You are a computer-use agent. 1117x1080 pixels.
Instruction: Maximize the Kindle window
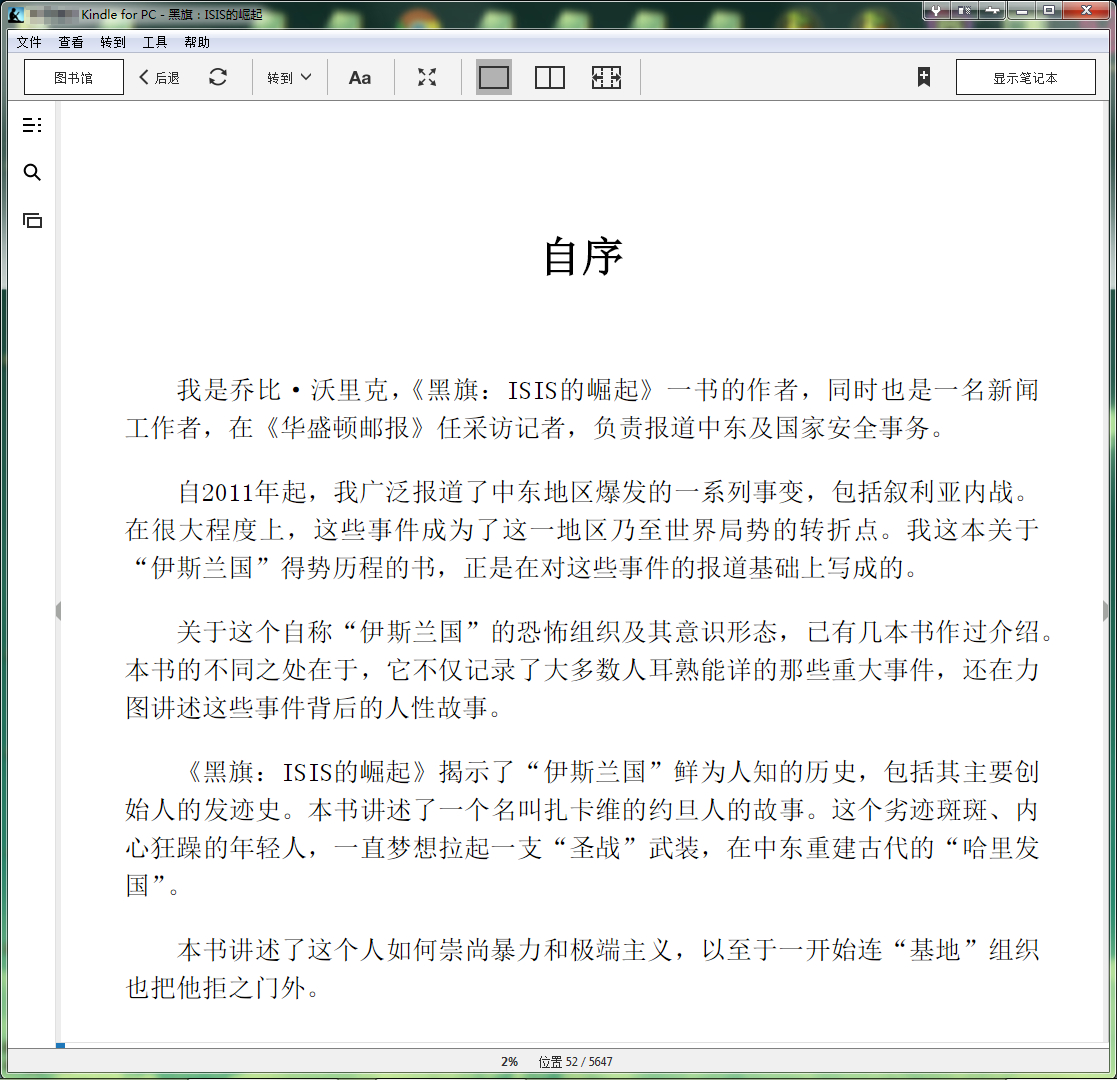point(1049,10)
